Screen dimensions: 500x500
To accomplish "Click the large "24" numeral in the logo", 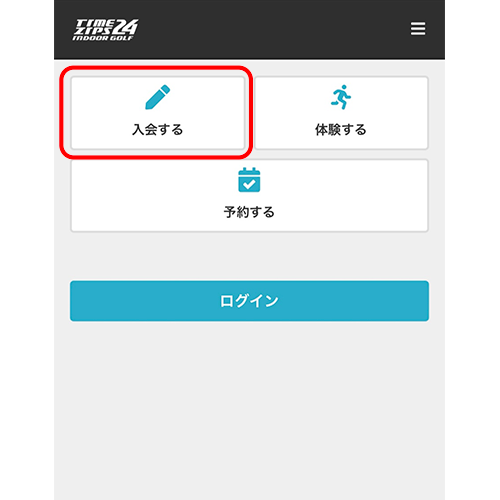I will pyautogui.click(x=125, y=27).
